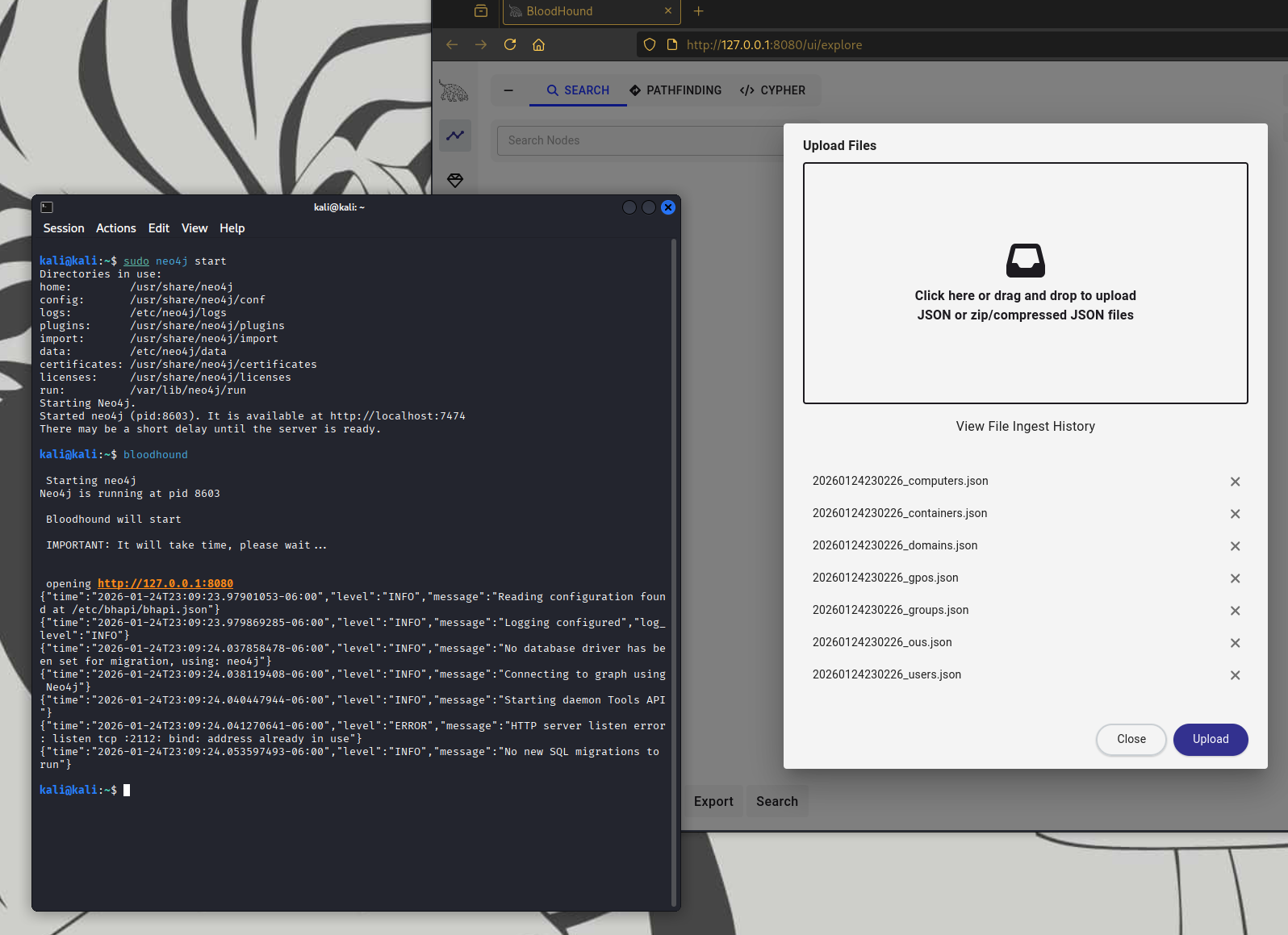This screenshot has height=935, width=1288.
Task: Reload the browser page
Action: [510, 44]
